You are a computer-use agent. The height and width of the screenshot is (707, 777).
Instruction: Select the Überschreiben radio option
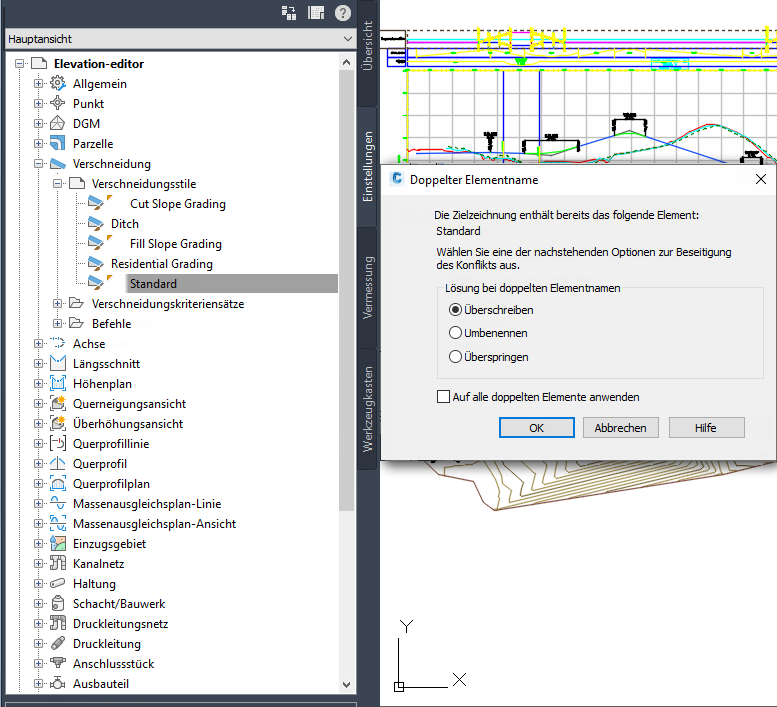[455, 310]
